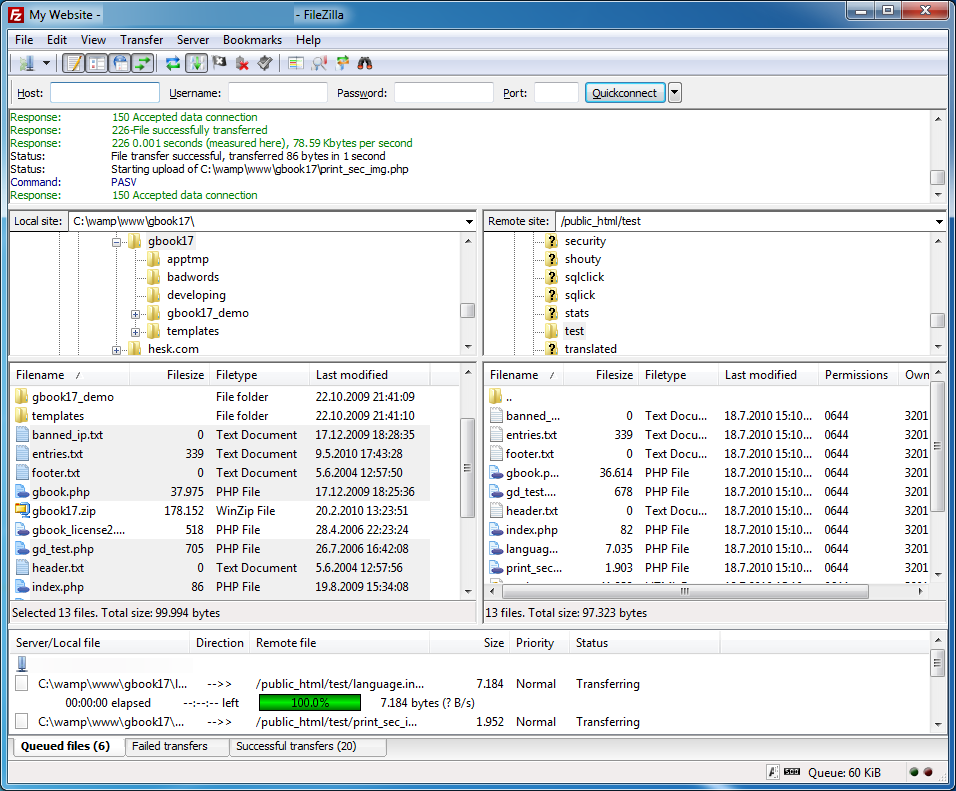956x791 pixels.
Task: Click the server icon in transfer queue
Action: (x=22, y=663)
